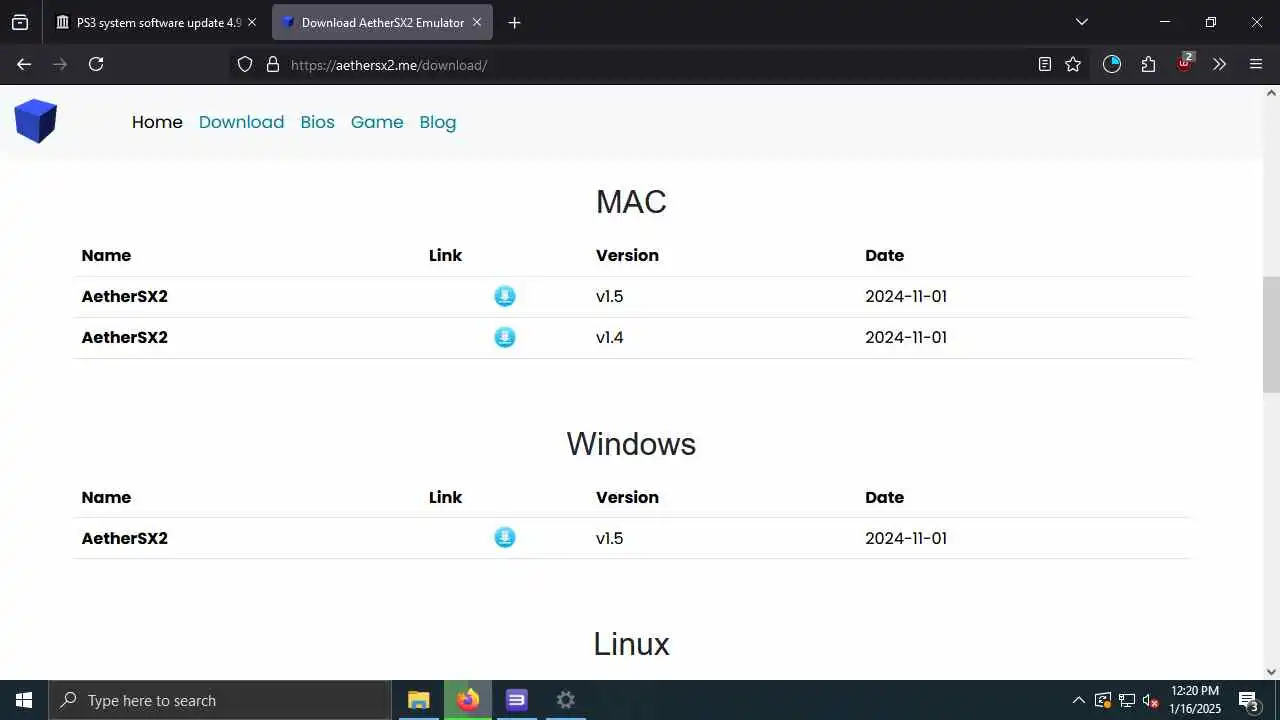Open the notification center icon

point(1249,700)
